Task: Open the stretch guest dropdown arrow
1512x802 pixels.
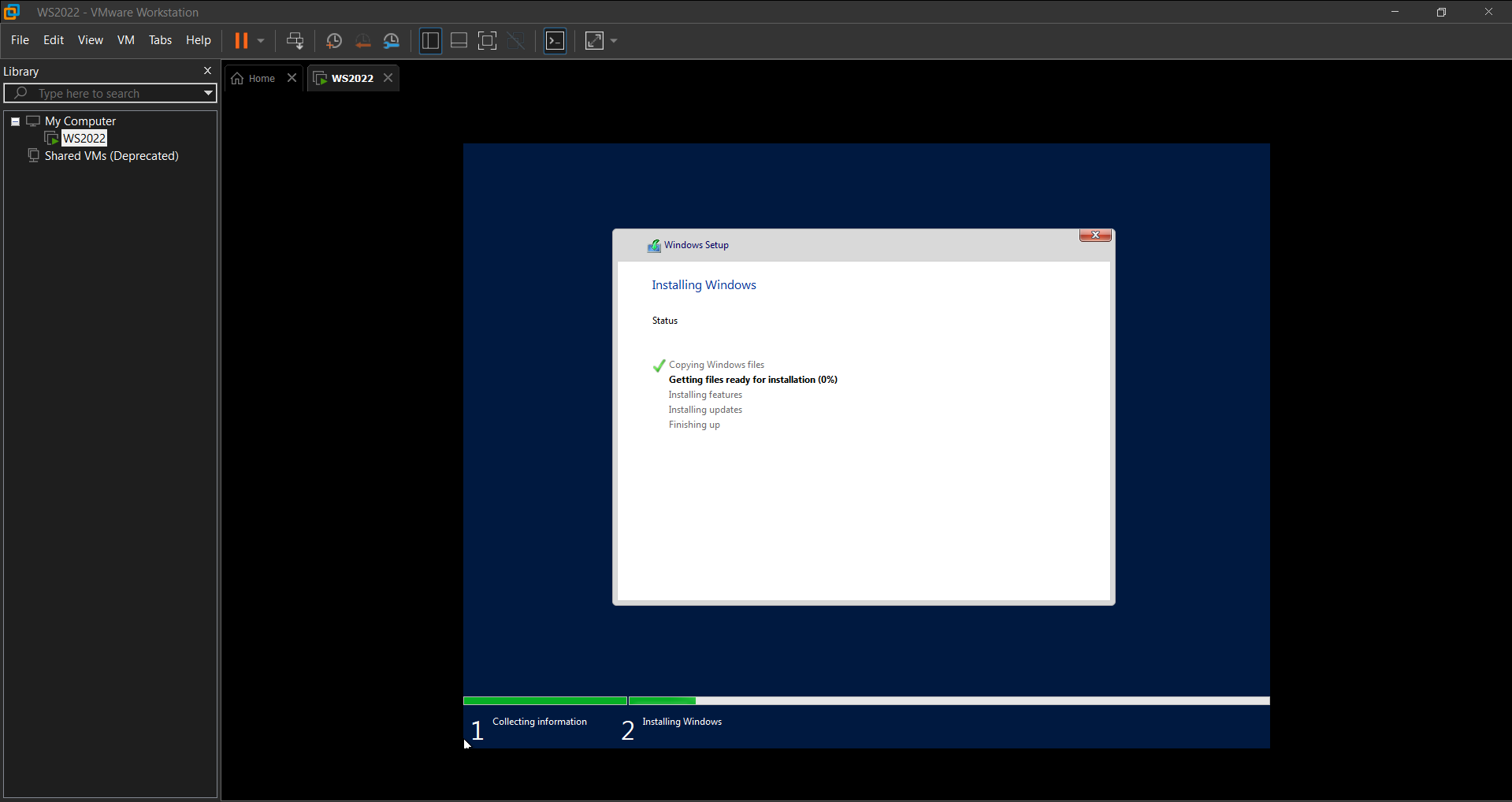Action: (614, 41)
